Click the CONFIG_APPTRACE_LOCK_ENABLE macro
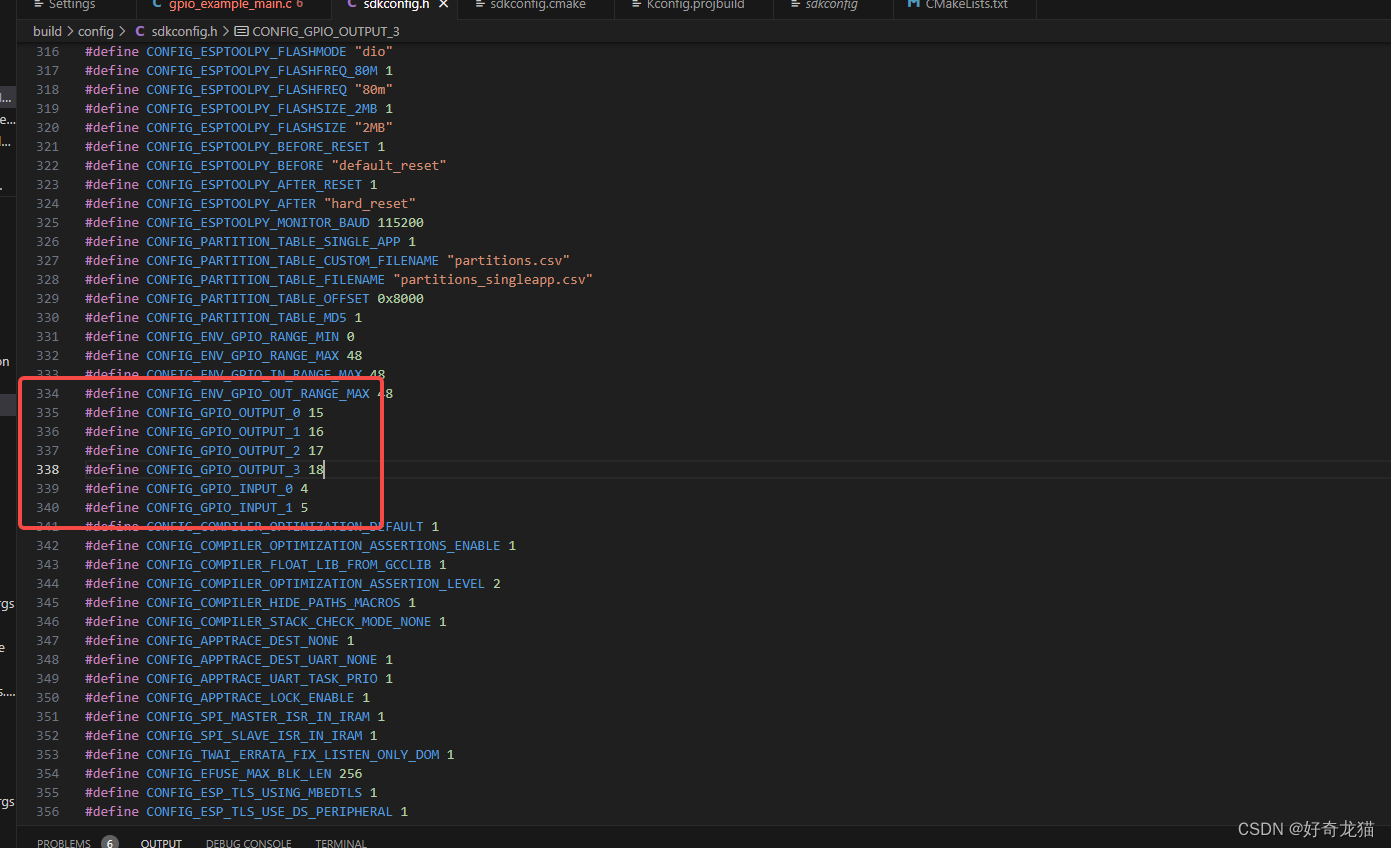The height and width of the screenshot is (848, 1391). tap(250, 697)
